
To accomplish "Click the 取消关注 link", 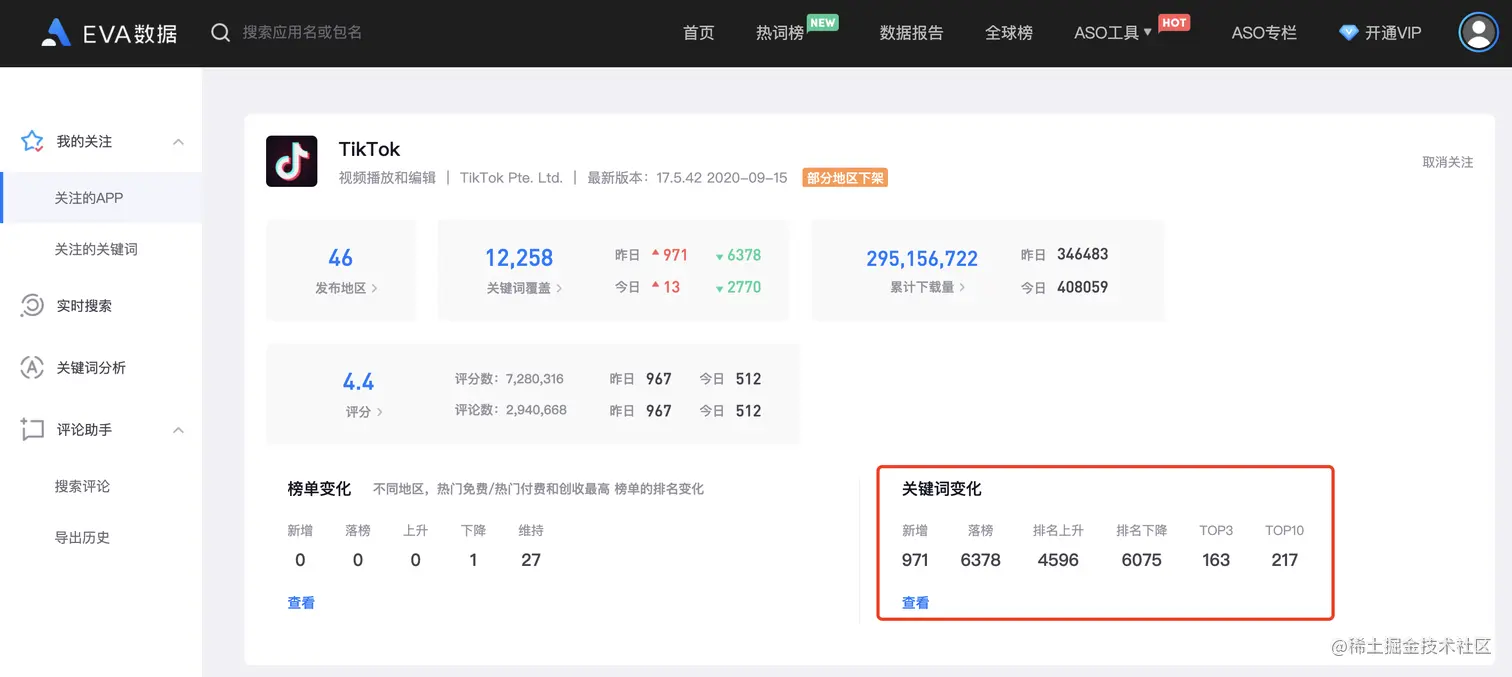I will [1448, 162].
